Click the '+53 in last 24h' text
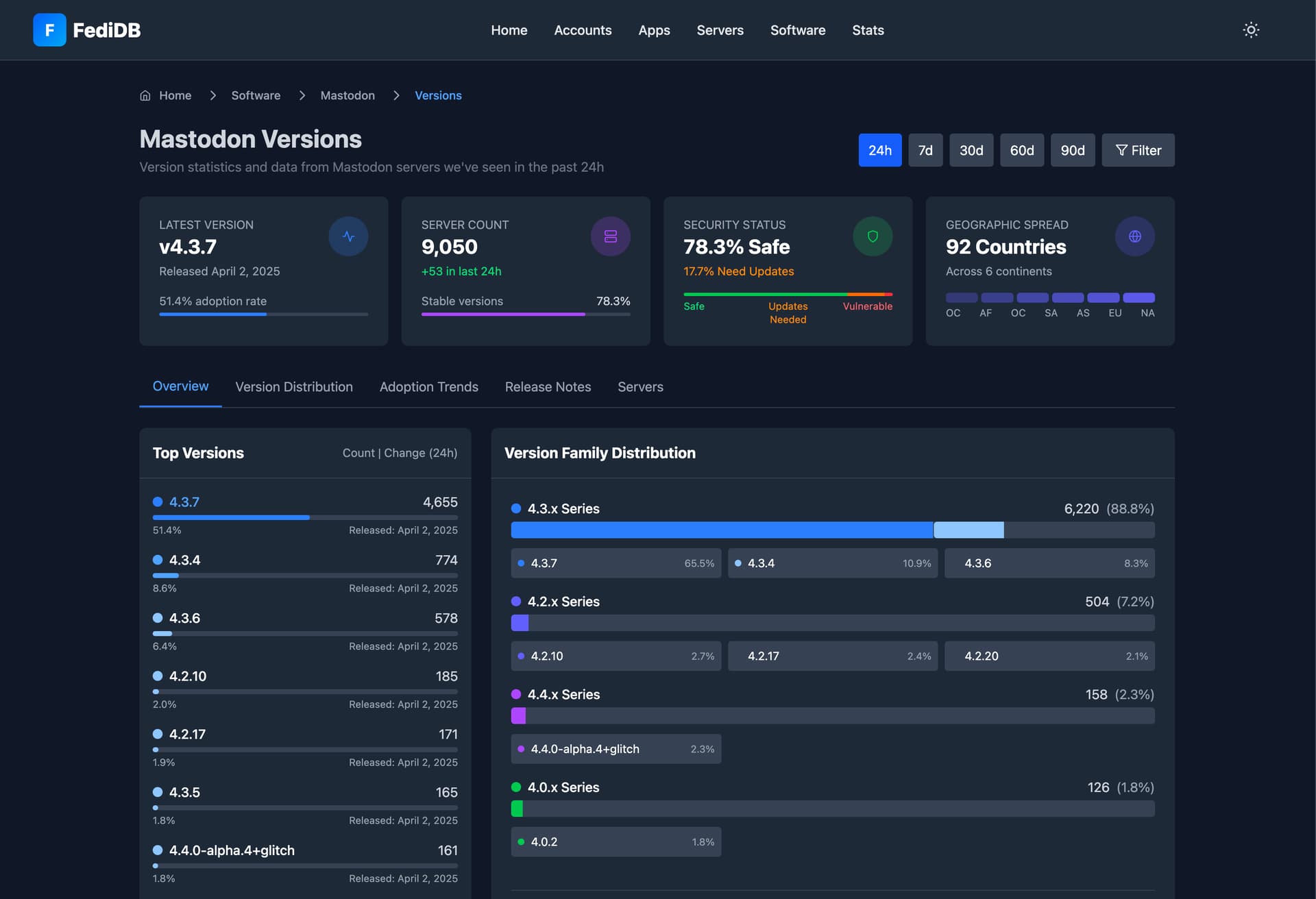This screenshot has width=1316, height=899. coord(461,271)
